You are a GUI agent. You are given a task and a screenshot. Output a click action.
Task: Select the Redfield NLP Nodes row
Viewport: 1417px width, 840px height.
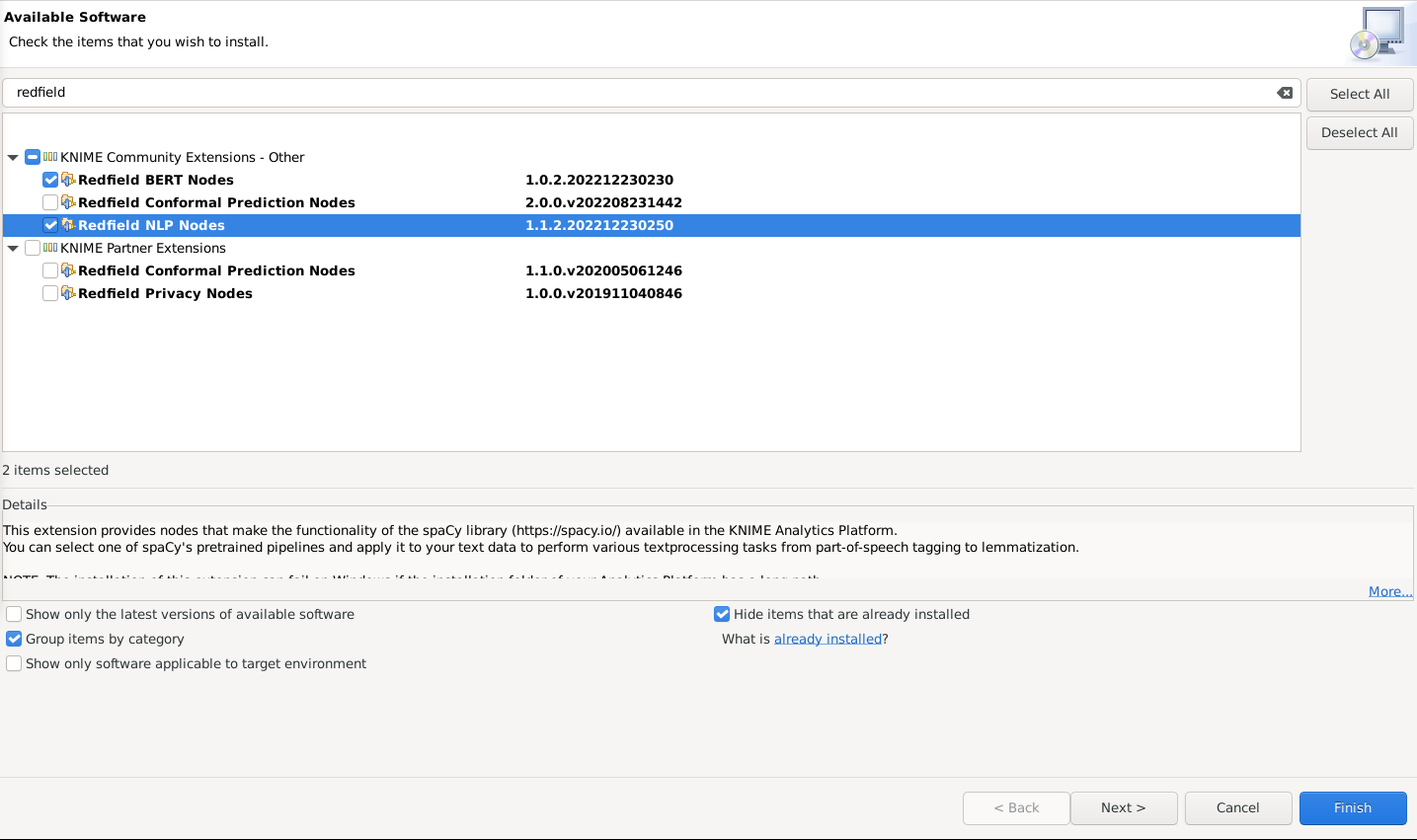[x=652, y=225]
